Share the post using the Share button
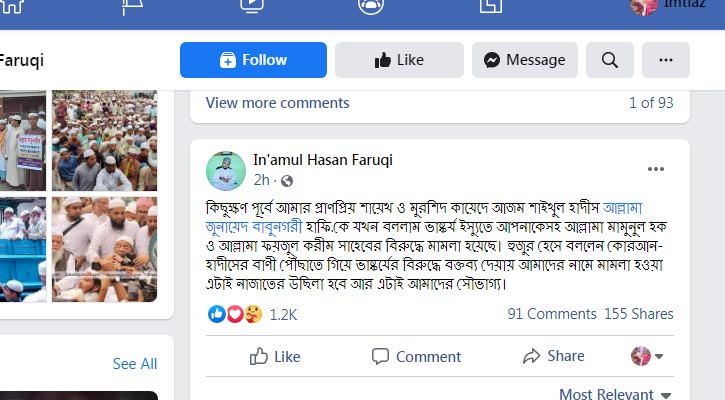This screenshot has height=400, width=725. (x=553, y=356)
